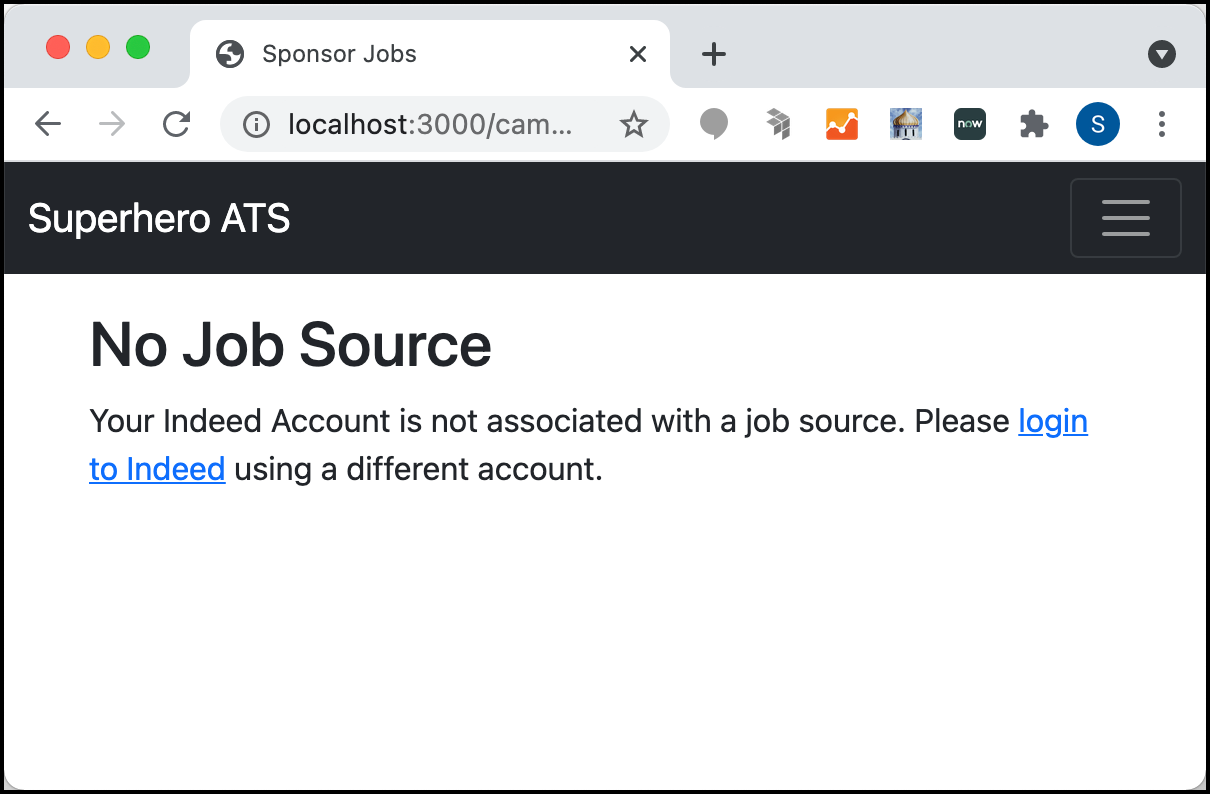Screen dimensions: 1210x794
Task: Click the 'No Job Source' heading
Action: point(291,345)
